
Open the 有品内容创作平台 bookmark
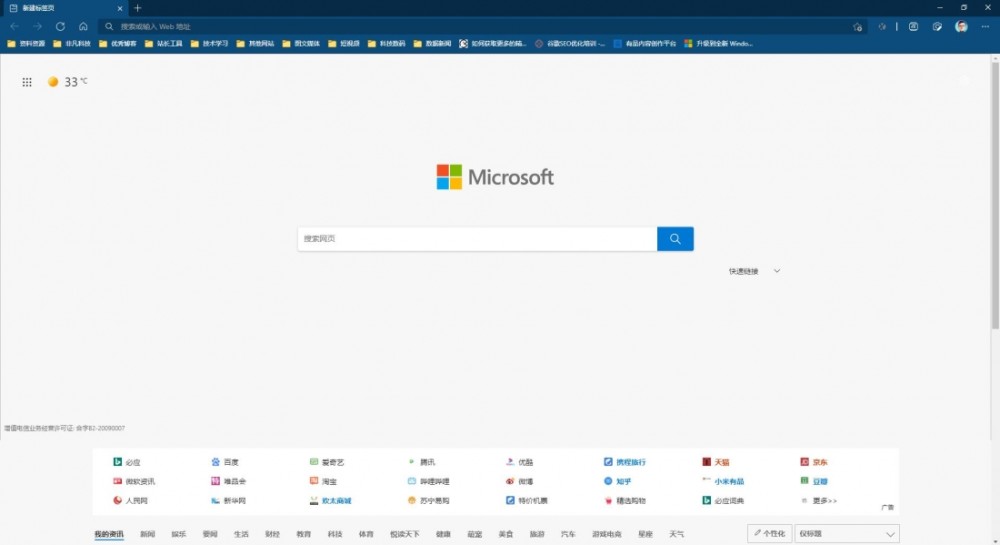[645, 44]
